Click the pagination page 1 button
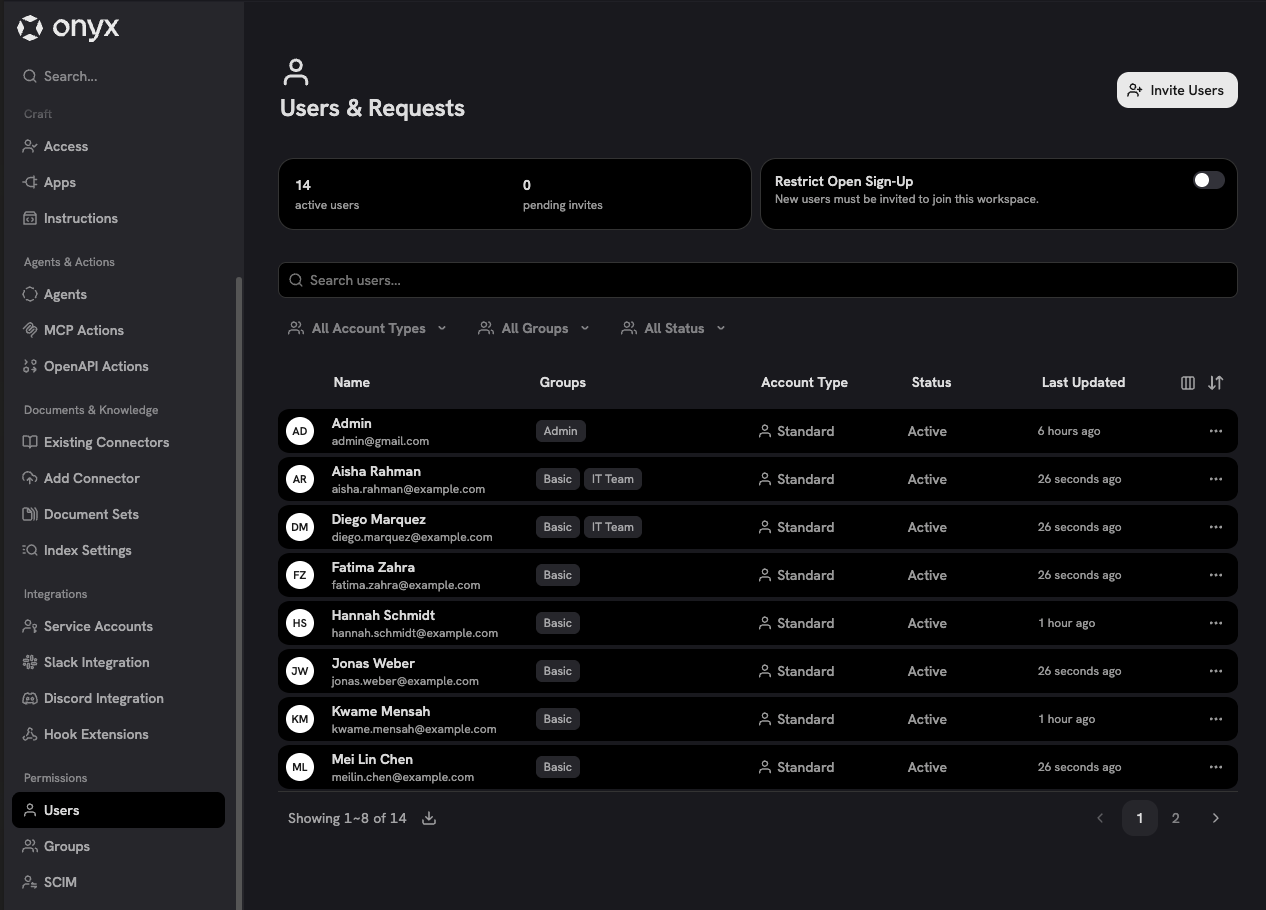1266x910 pixels. [1140, 818]
